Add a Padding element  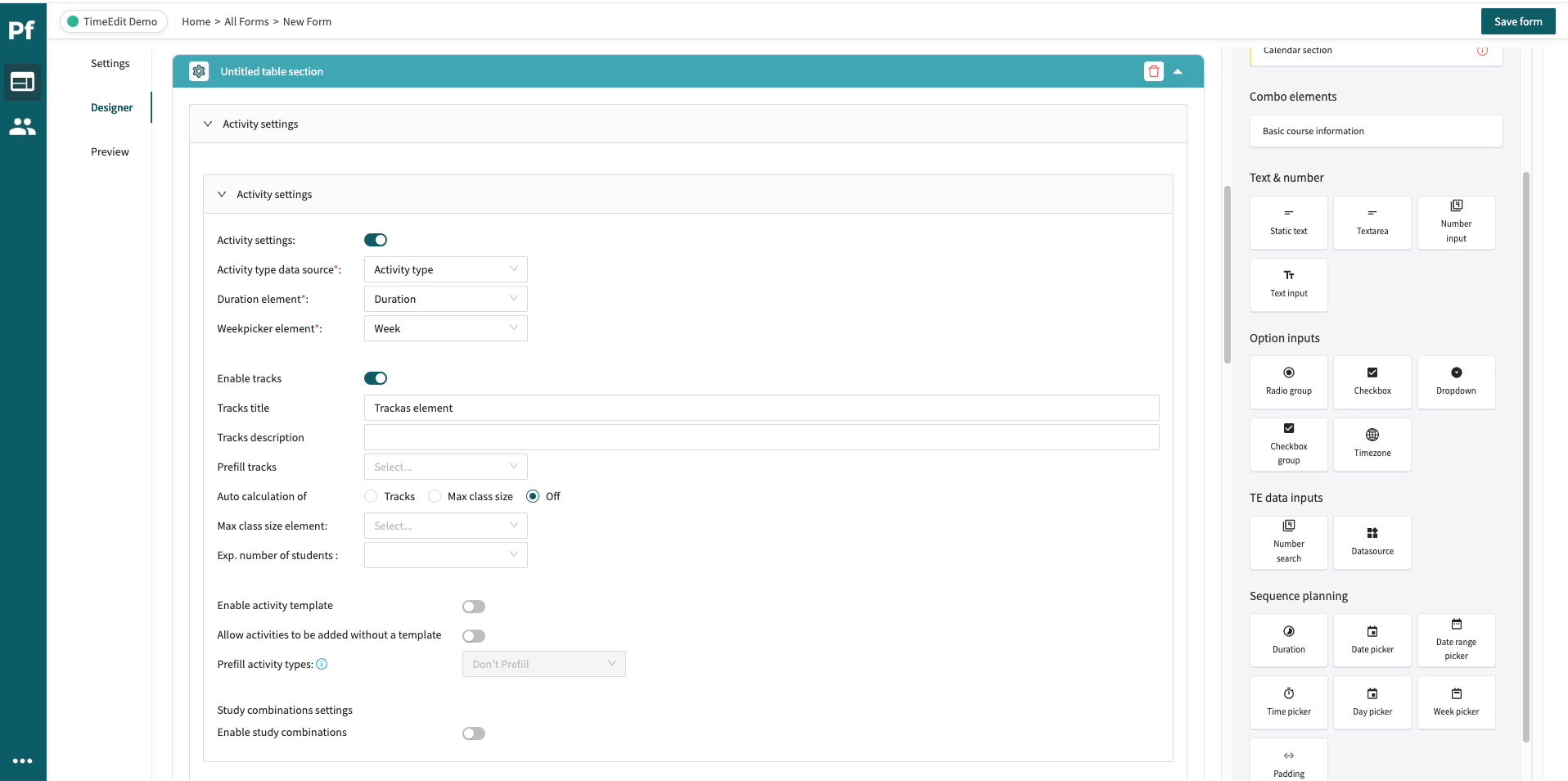pos(1289,761)
